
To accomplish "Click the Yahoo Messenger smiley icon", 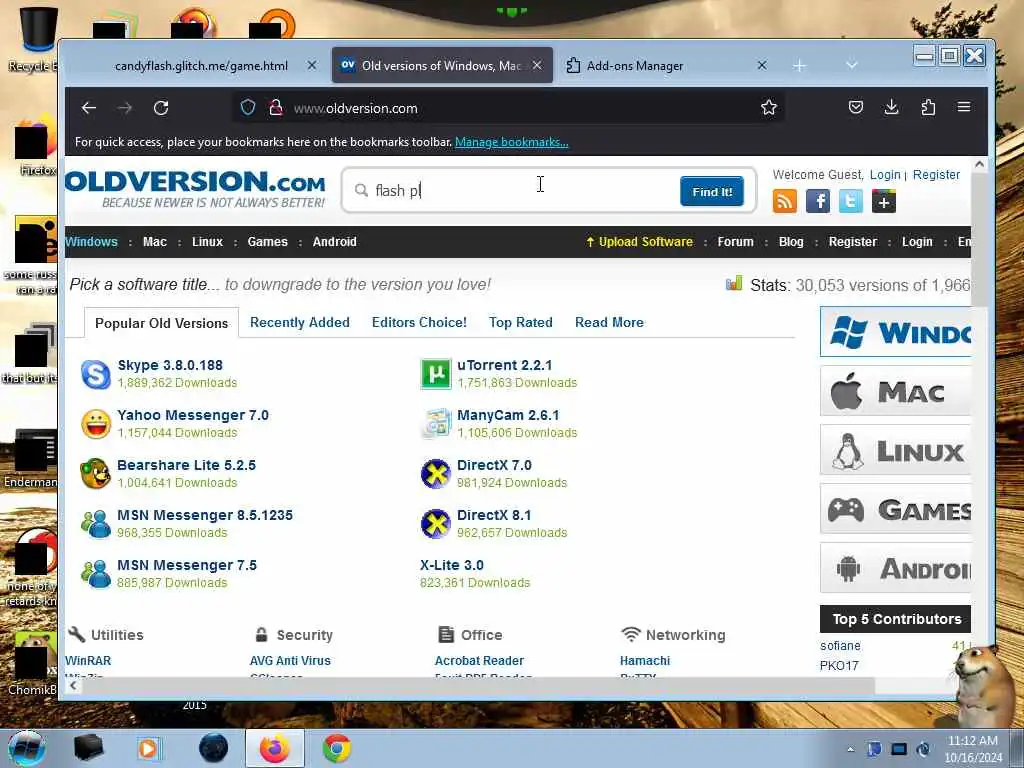I will click(95, 424).
